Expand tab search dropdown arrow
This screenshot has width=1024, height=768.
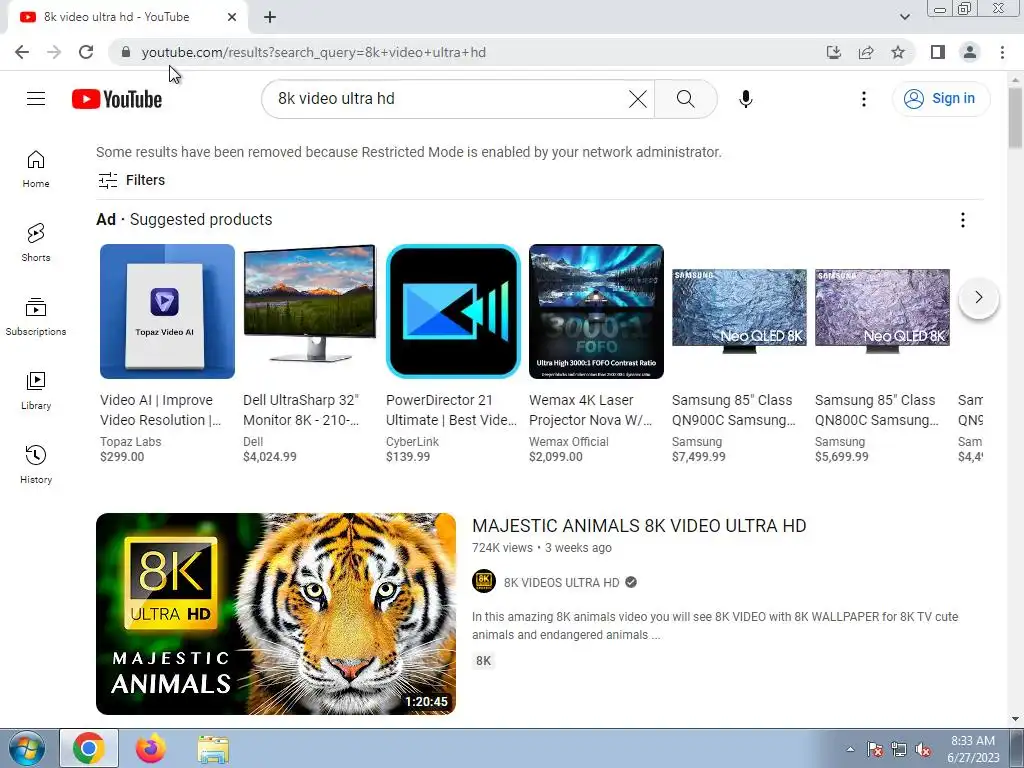tap(904, 17)
